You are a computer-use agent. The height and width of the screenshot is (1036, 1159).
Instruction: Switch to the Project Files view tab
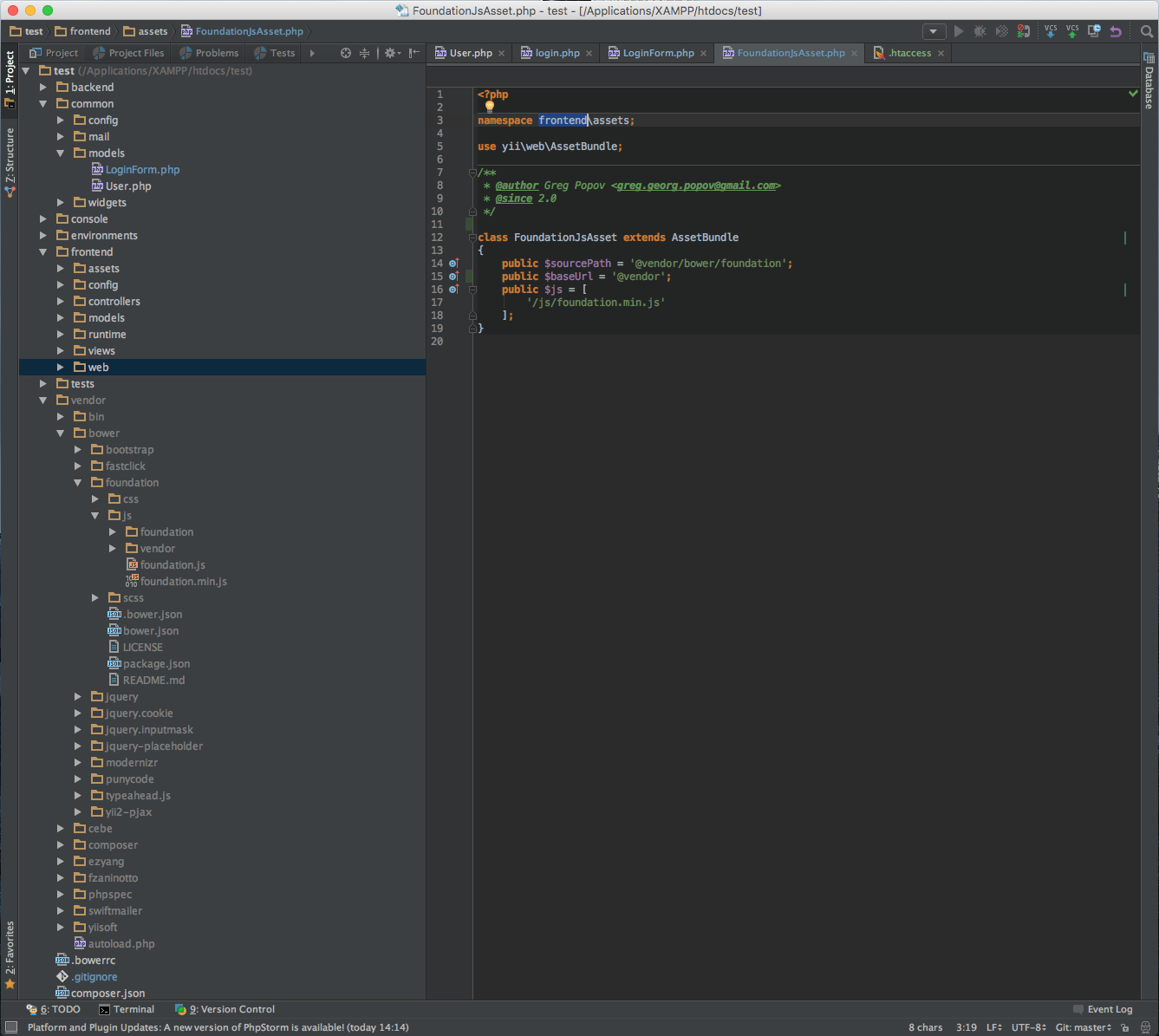coord(128,53)
